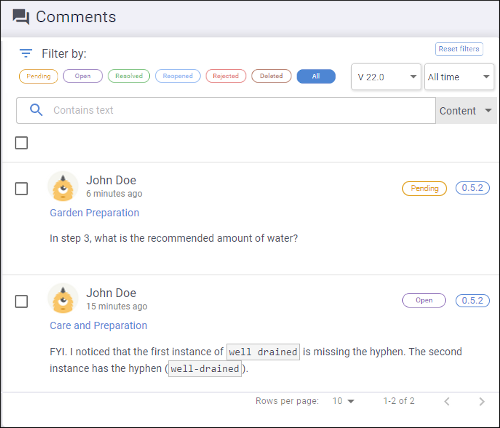500x428 pixels.
Task: Click the Reset filters button
Action: click(x=459, y=49)
